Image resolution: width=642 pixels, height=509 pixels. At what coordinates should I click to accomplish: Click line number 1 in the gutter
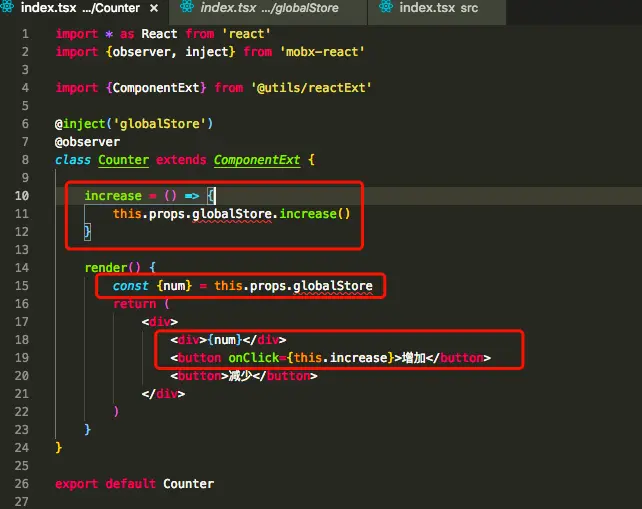25,34
